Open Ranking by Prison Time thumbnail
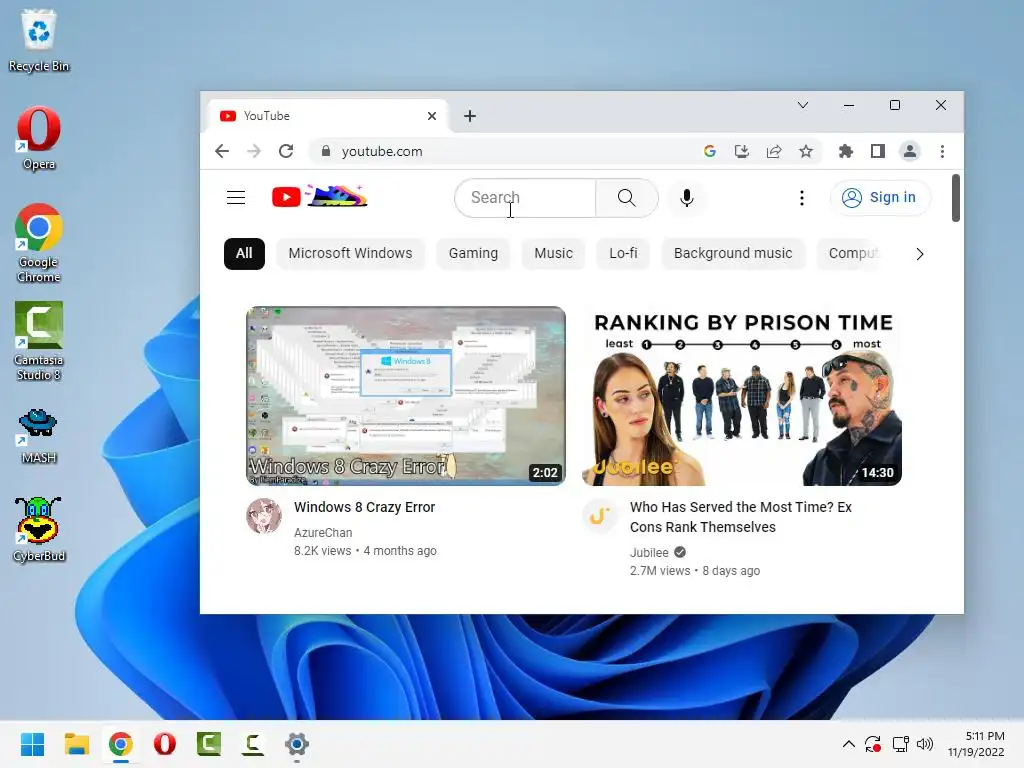This screenshot has height=768, width=1024. pyautogui.click(x=742, y=396)
